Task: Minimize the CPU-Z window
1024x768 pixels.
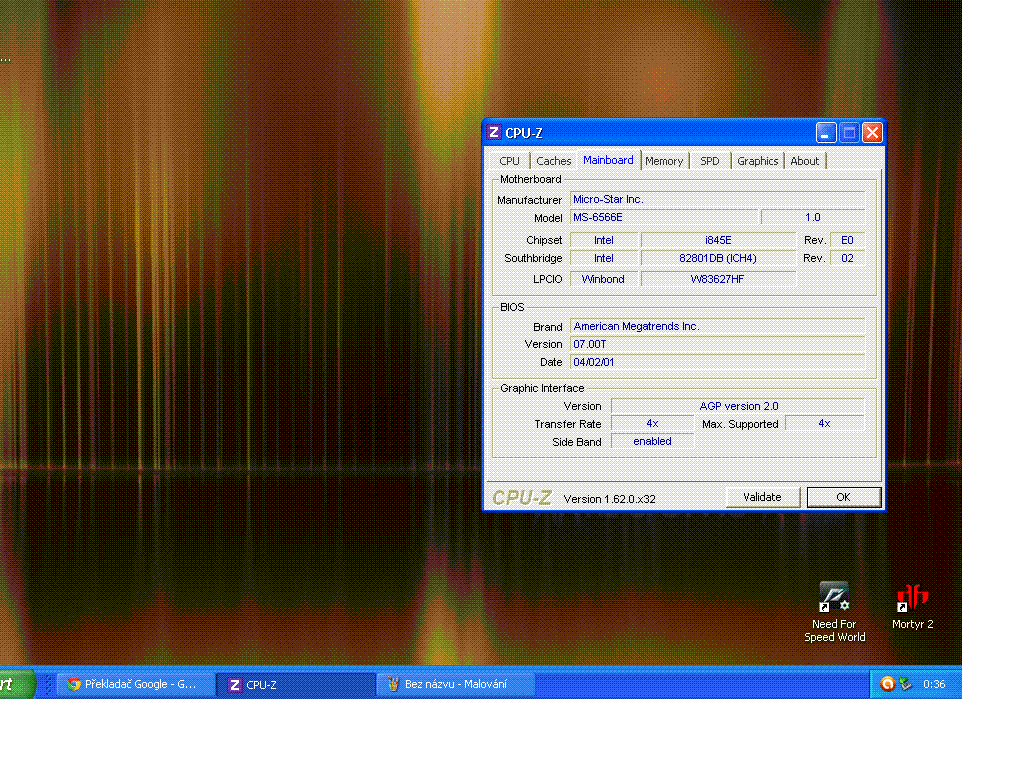Action: (825, 133)
